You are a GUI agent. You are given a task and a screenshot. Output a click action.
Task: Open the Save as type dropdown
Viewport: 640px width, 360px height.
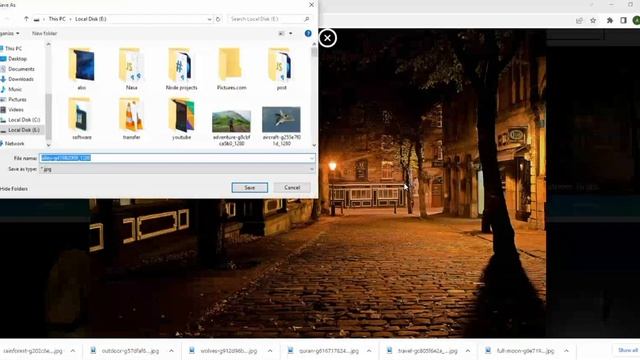pyautogui.click(x=177, y=169)
